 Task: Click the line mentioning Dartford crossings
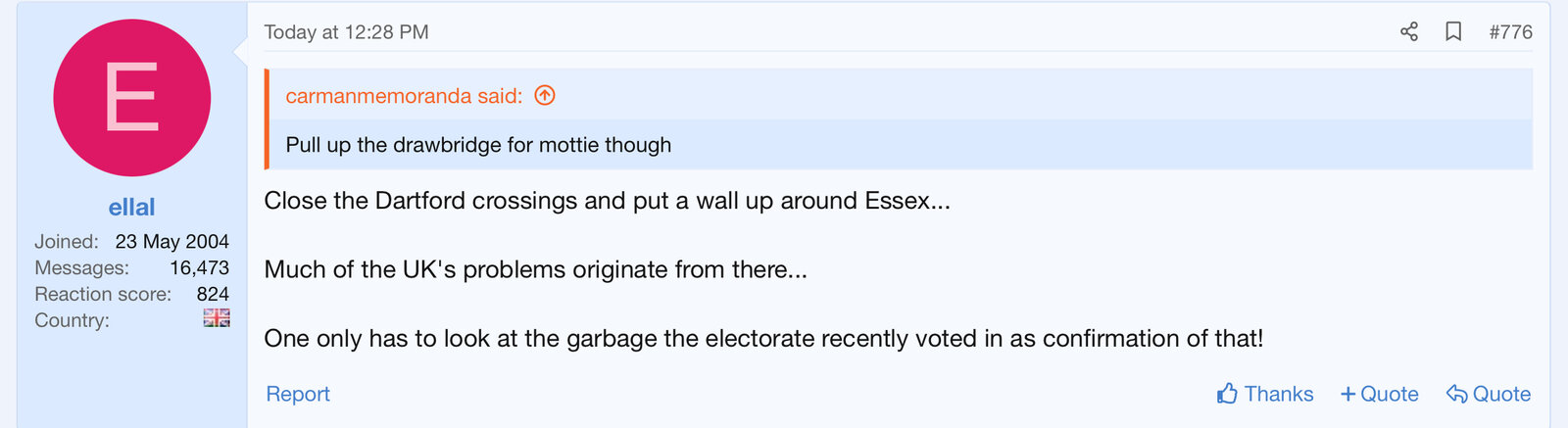pos(607,201)
